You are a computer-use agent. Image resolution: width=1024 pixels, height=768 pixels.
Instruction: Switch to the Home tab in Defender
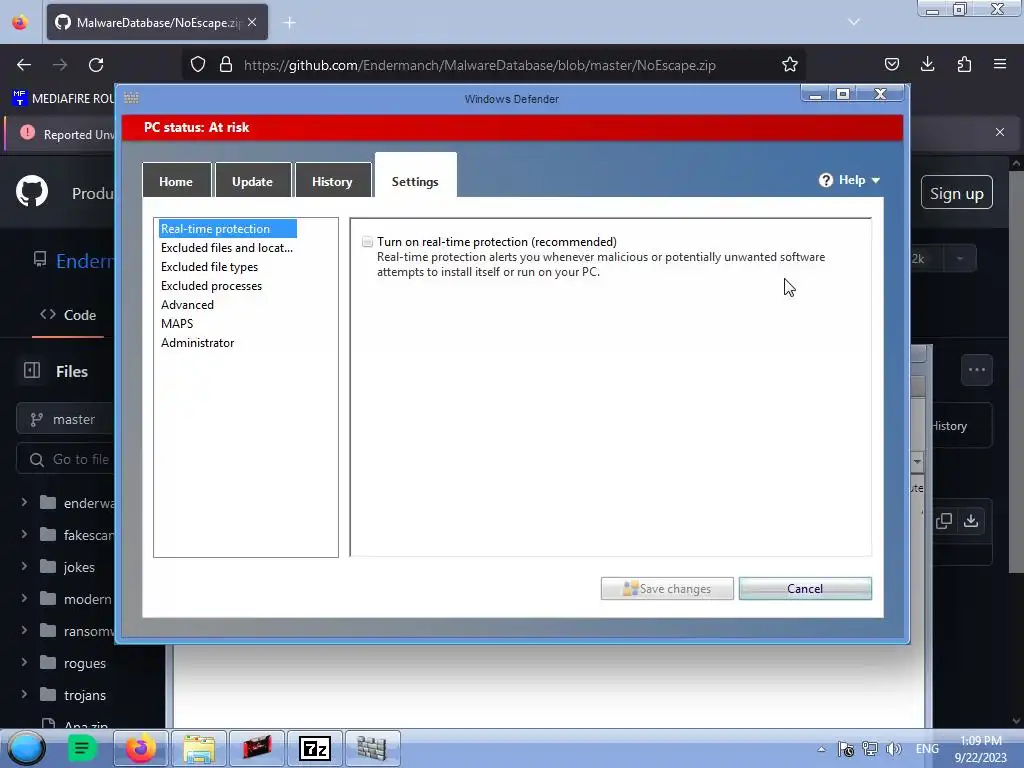click(176, 181)
